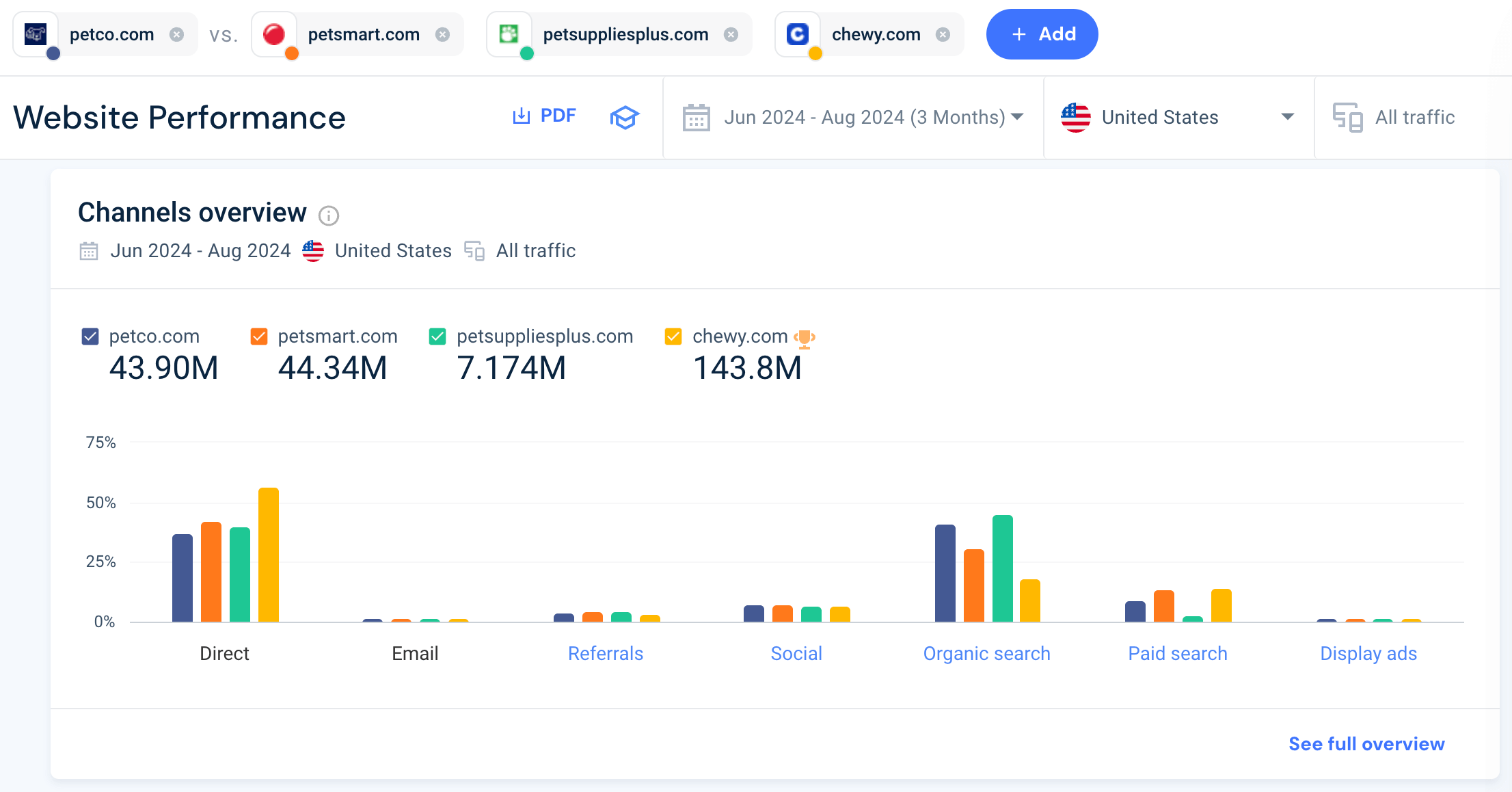Click the petsuppliesplus.com green logo icon
Image resolution: width=1512 pixels, height=792 pixels.
[509, 34]
